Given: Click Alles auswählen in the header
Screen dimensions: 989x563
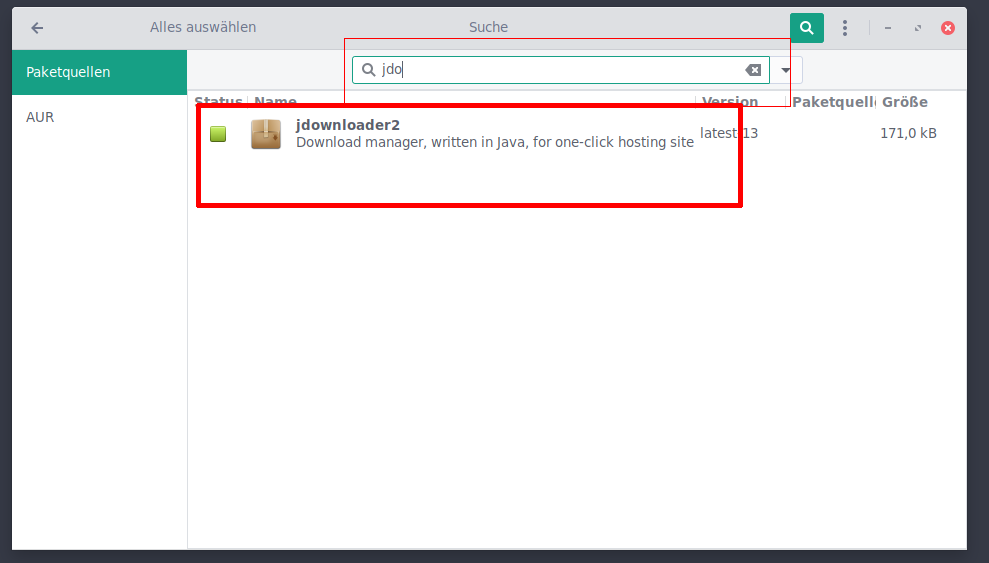Looking at the screenshot, I should pos(203,27).
